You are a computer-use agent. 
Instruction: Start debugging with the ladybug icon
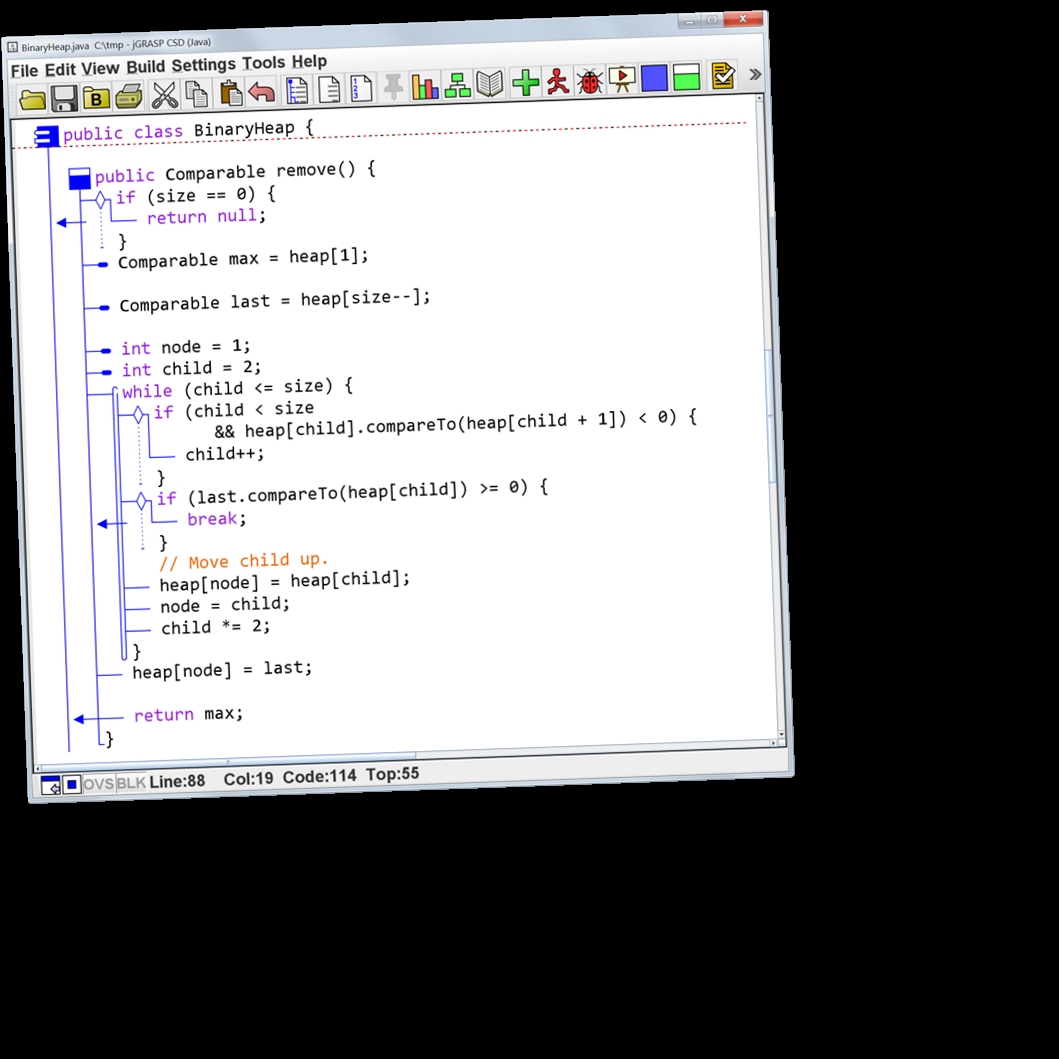589,80
